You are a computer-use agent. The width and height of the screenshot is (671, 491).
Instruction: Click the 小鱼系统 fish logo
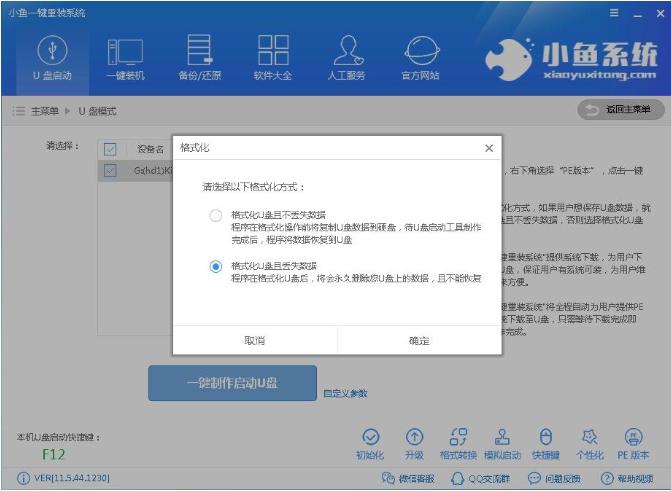509,60
